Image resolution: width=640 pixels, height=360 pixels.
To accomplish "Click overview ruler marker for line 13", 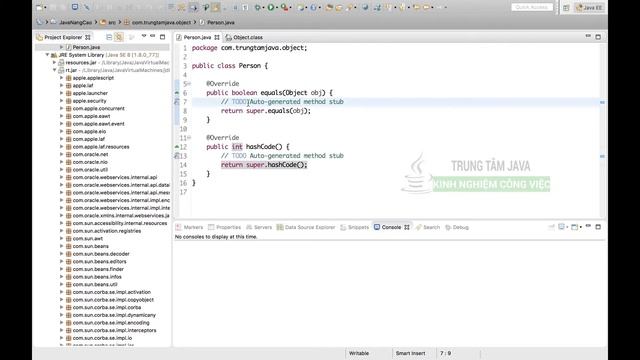I will click(x=602, y=156).
